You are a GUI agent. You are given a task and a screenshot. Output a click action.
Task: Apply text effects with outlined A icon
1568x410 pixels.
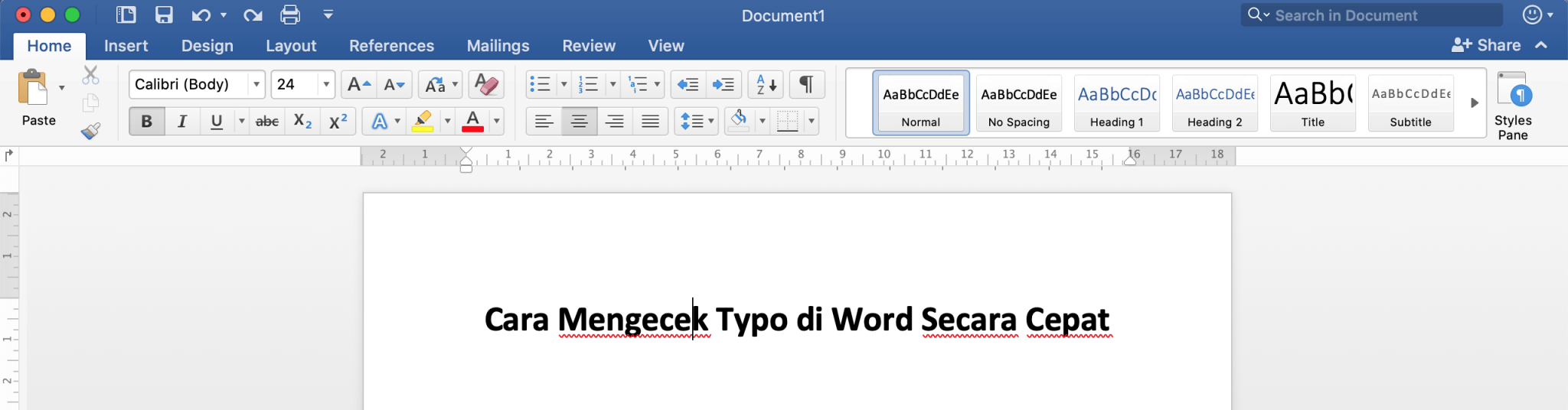(x=380, y=121)
